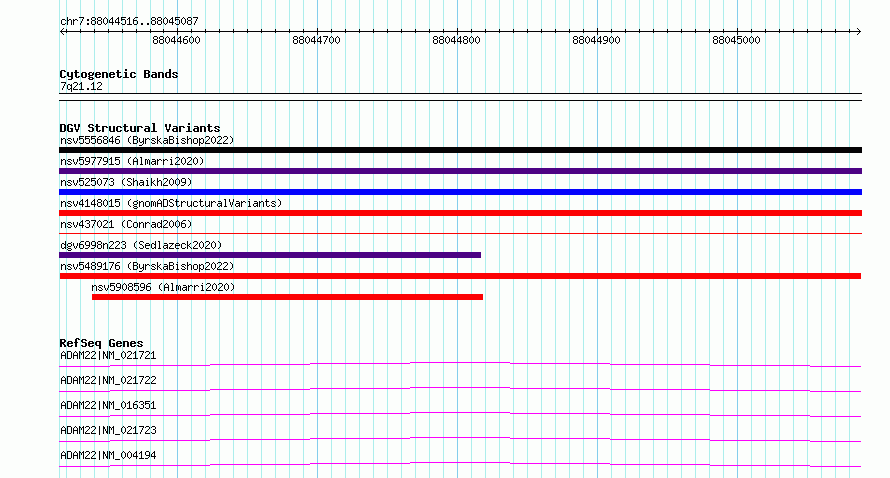Click ruler position 88044800
This screenshot has height=478, width=890.
coord(456,40)
